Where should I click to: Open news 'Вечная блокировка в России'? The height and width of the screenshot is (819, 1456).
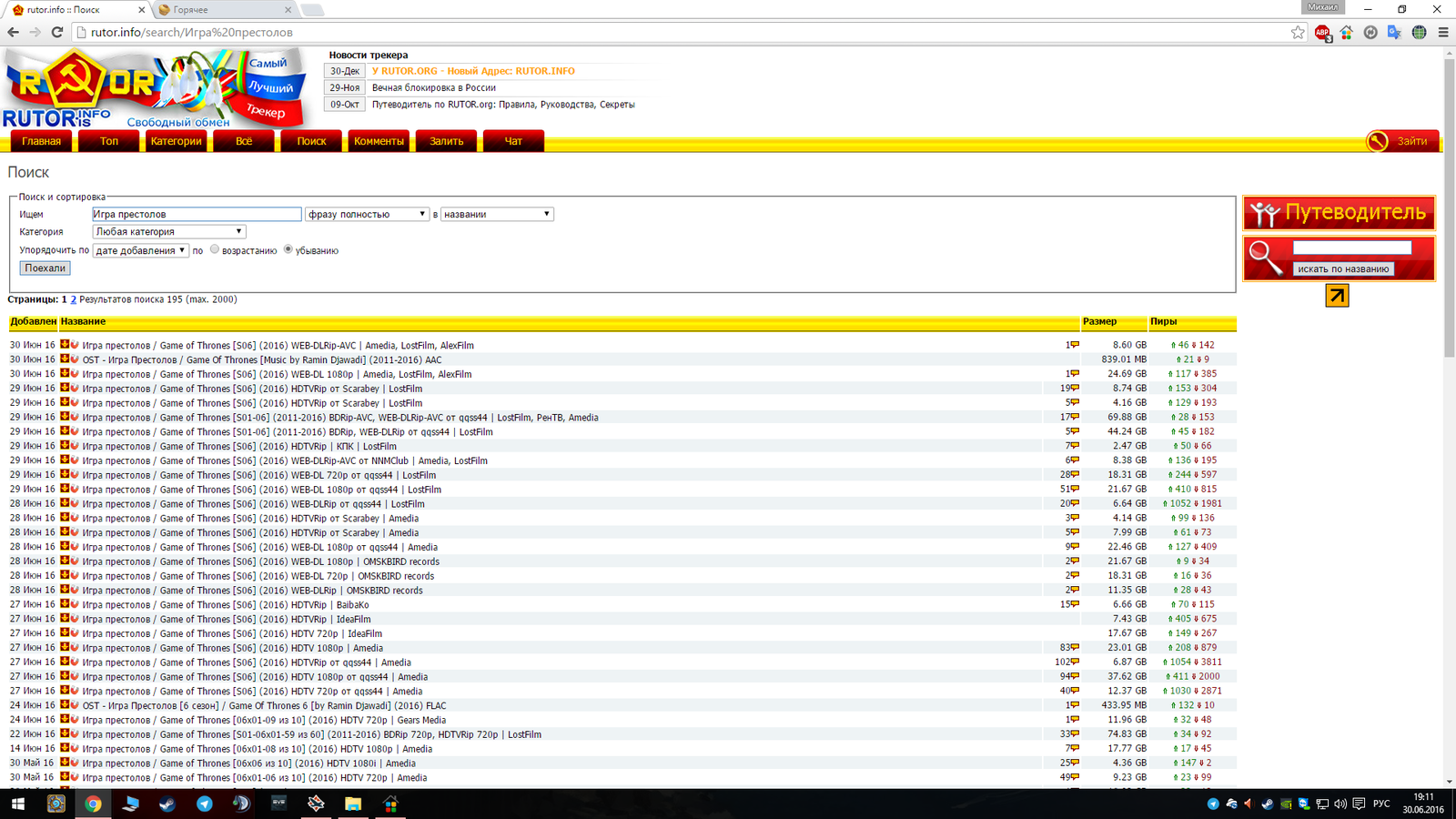click(434, 88)
